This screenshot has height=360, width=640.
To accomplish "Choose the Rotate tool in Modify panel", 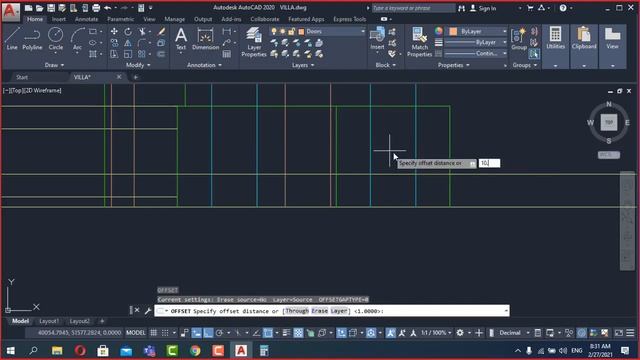I will 128,31.
